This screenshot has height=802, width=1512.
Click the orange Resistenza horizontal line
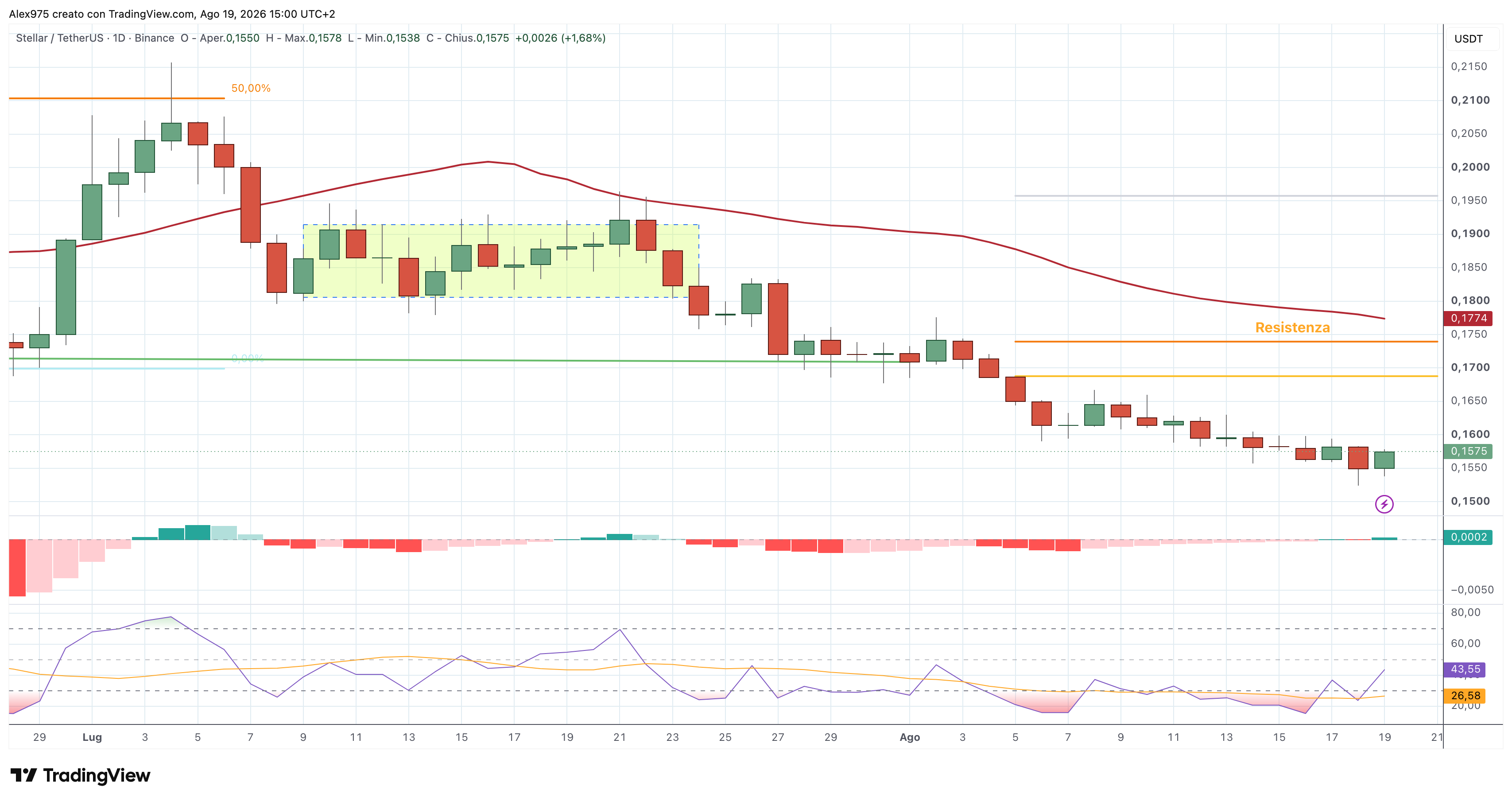click(x=1225, y=341)
